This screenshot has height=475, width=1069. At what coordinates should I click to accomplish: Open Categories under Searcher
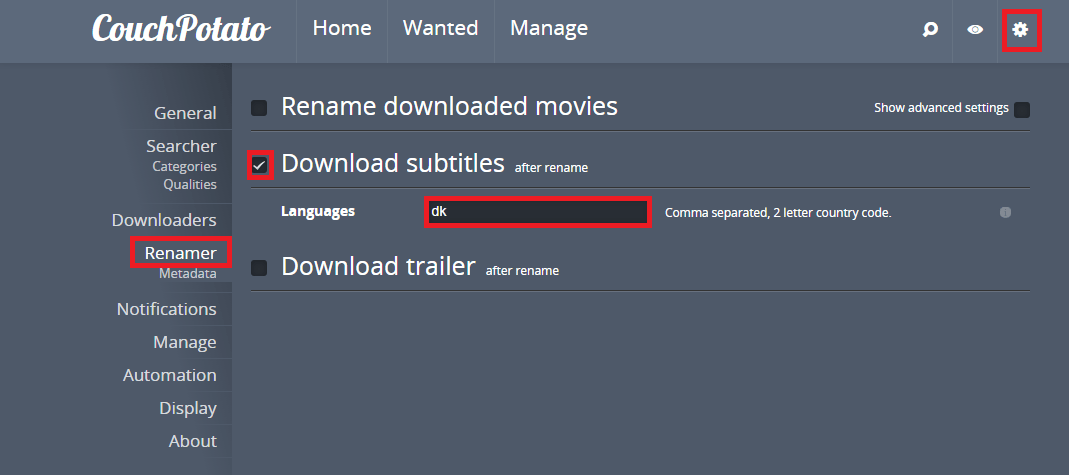184,166
